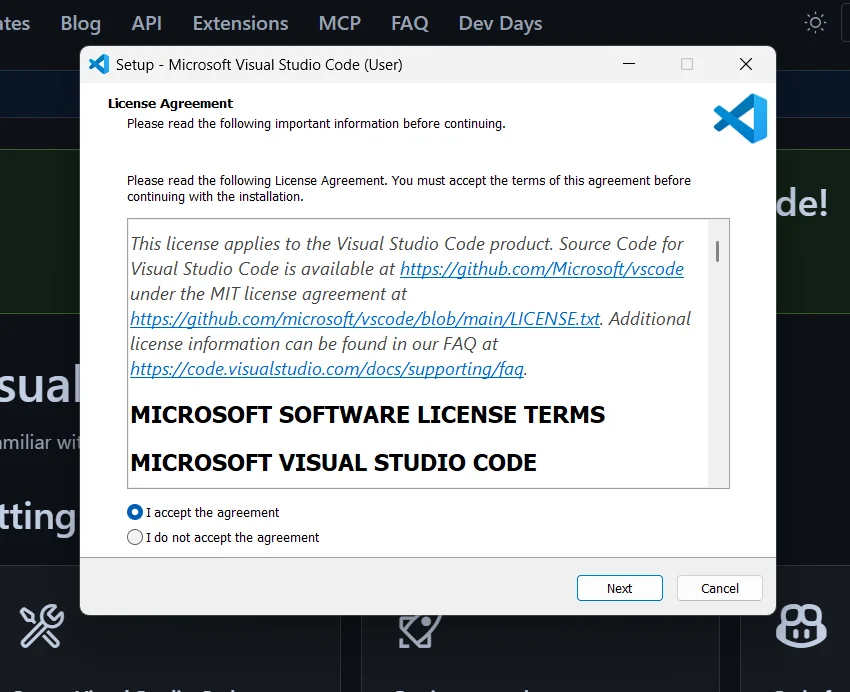Minimize the Setup window
The height and width of the screenshot is (692, 850).
(629, 64)
